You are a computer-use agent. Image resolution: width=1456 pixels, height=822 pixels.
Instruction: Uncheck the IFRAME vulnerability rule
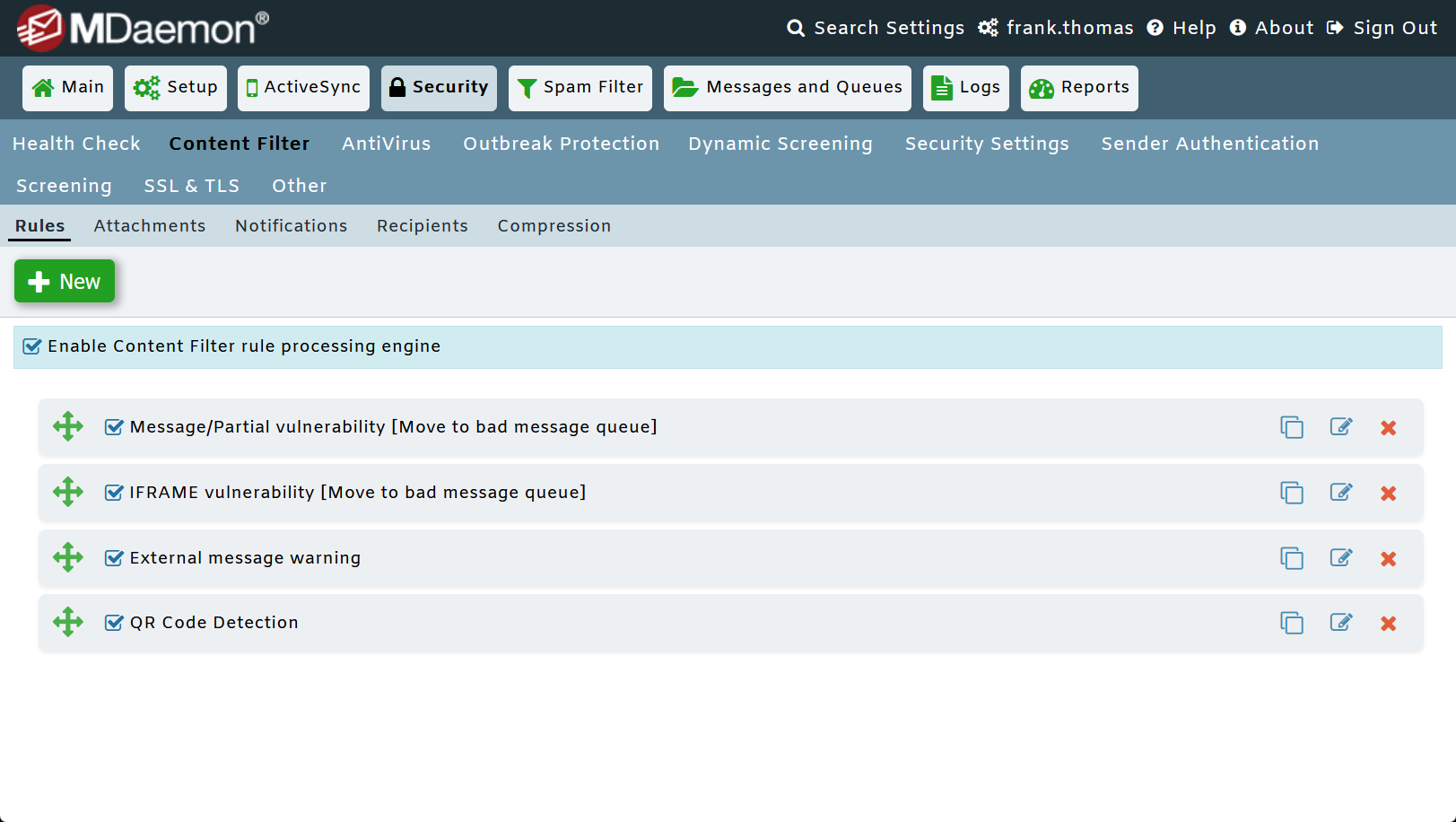(113, 492)
